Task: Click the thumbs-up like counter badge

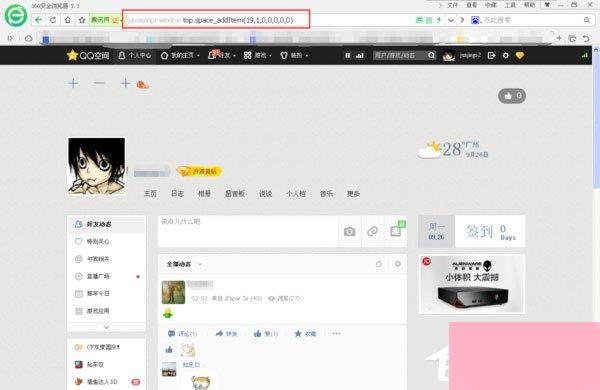Action: [x=512, y=96]
